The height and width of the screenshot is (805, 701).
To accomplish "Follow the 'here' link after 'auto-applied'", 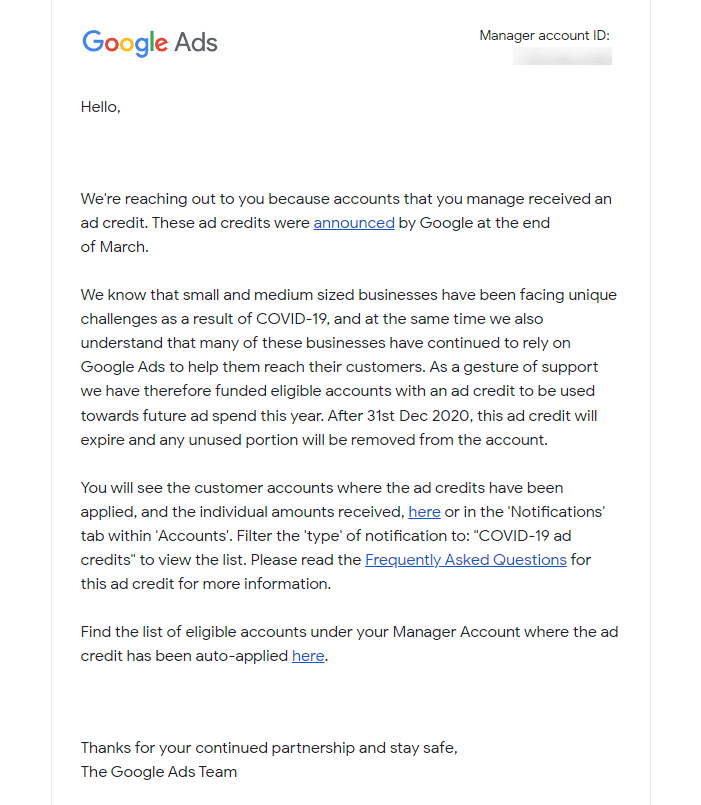I will point(308,656).
